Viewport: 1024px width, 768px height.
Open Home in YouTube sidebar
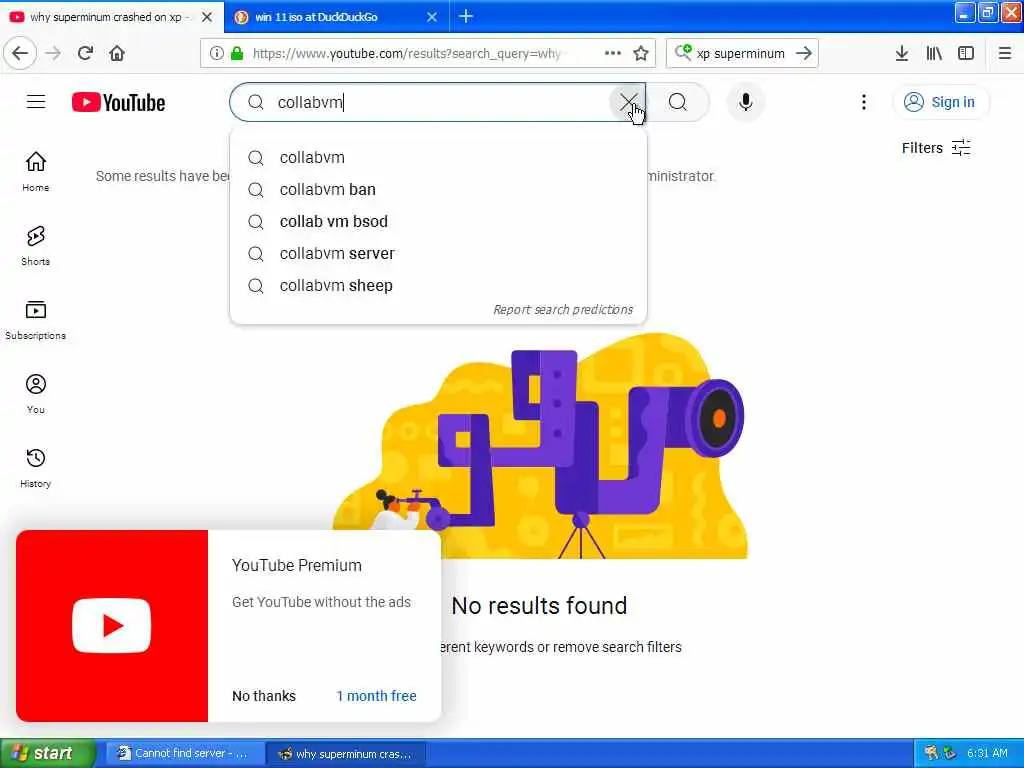(35, 171)
